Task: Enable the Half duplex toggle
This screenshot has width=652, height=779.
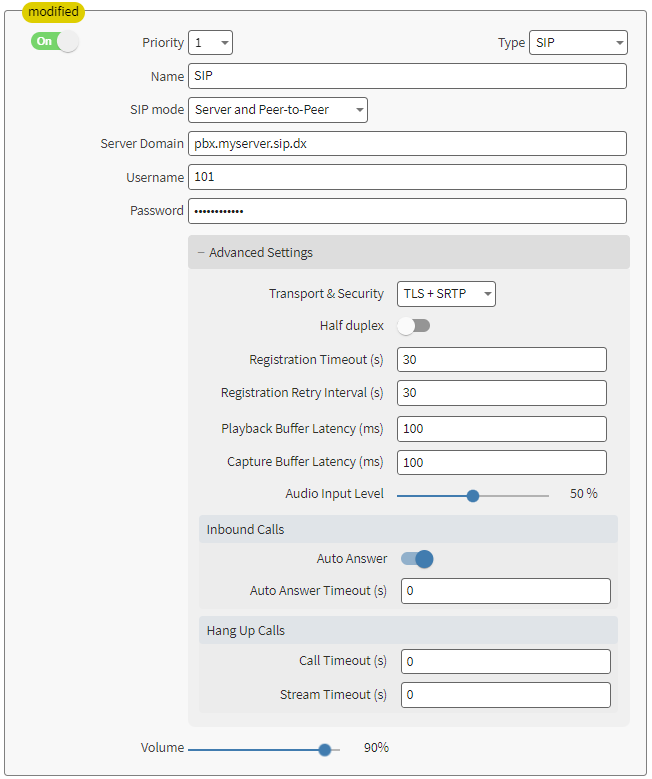Action: (x=414, y=326)
